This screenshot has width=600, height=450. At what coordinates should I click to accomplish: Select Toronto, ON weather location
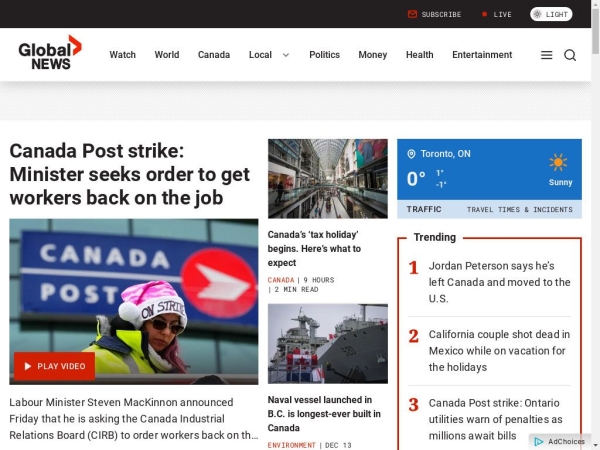445,154
